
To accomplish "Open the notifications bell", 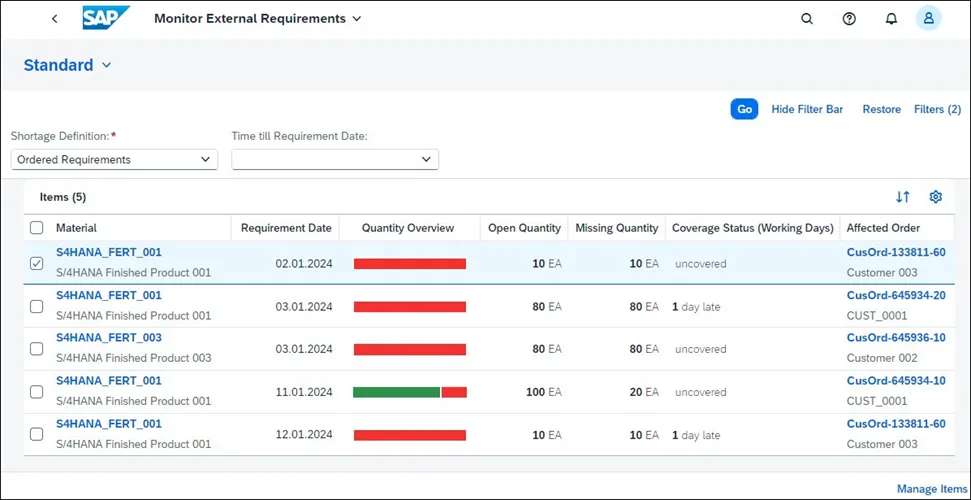I will (891, 19).
